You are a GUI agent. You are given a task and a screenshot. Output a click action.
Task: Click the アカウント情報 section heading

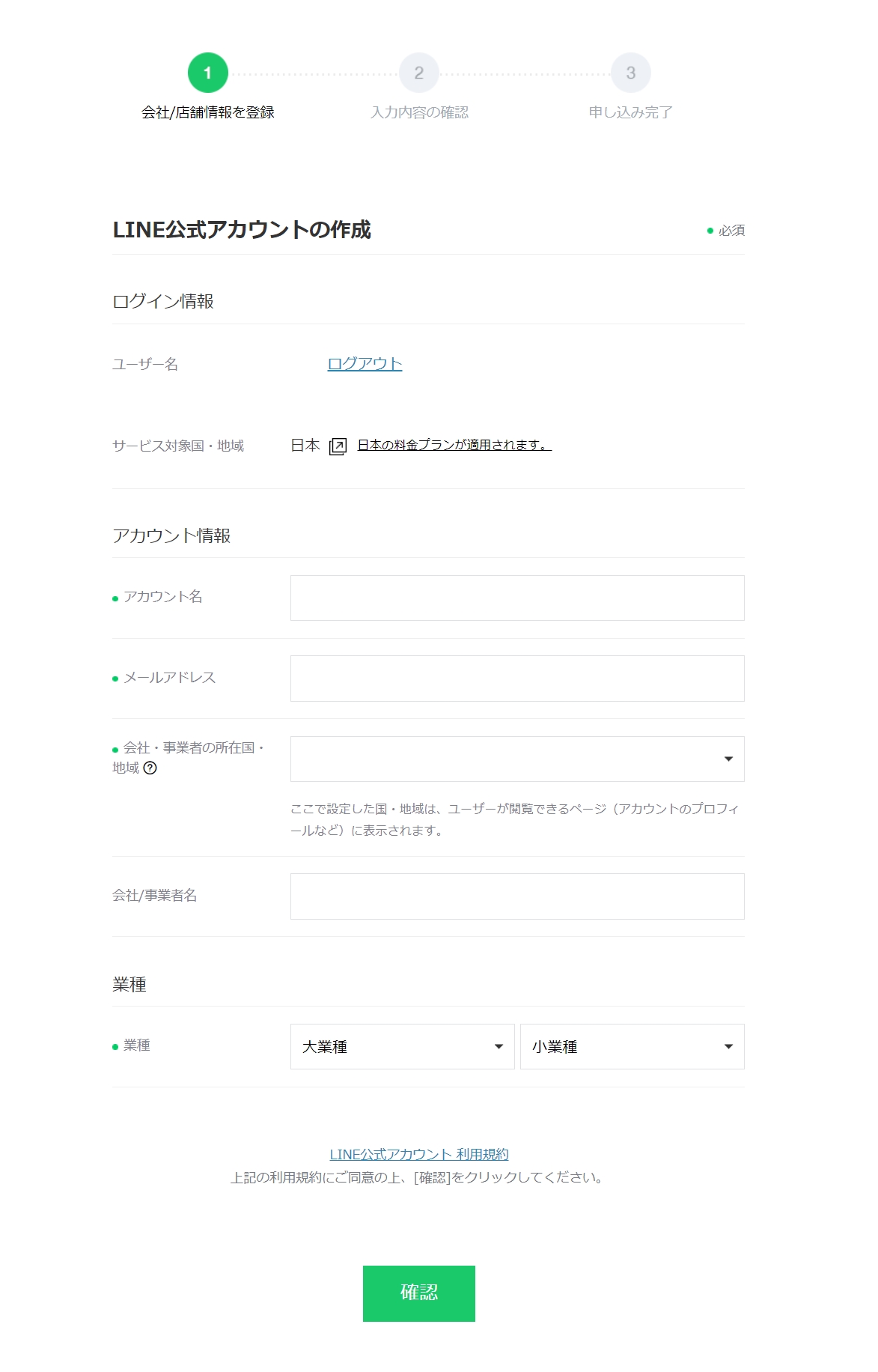171,535
